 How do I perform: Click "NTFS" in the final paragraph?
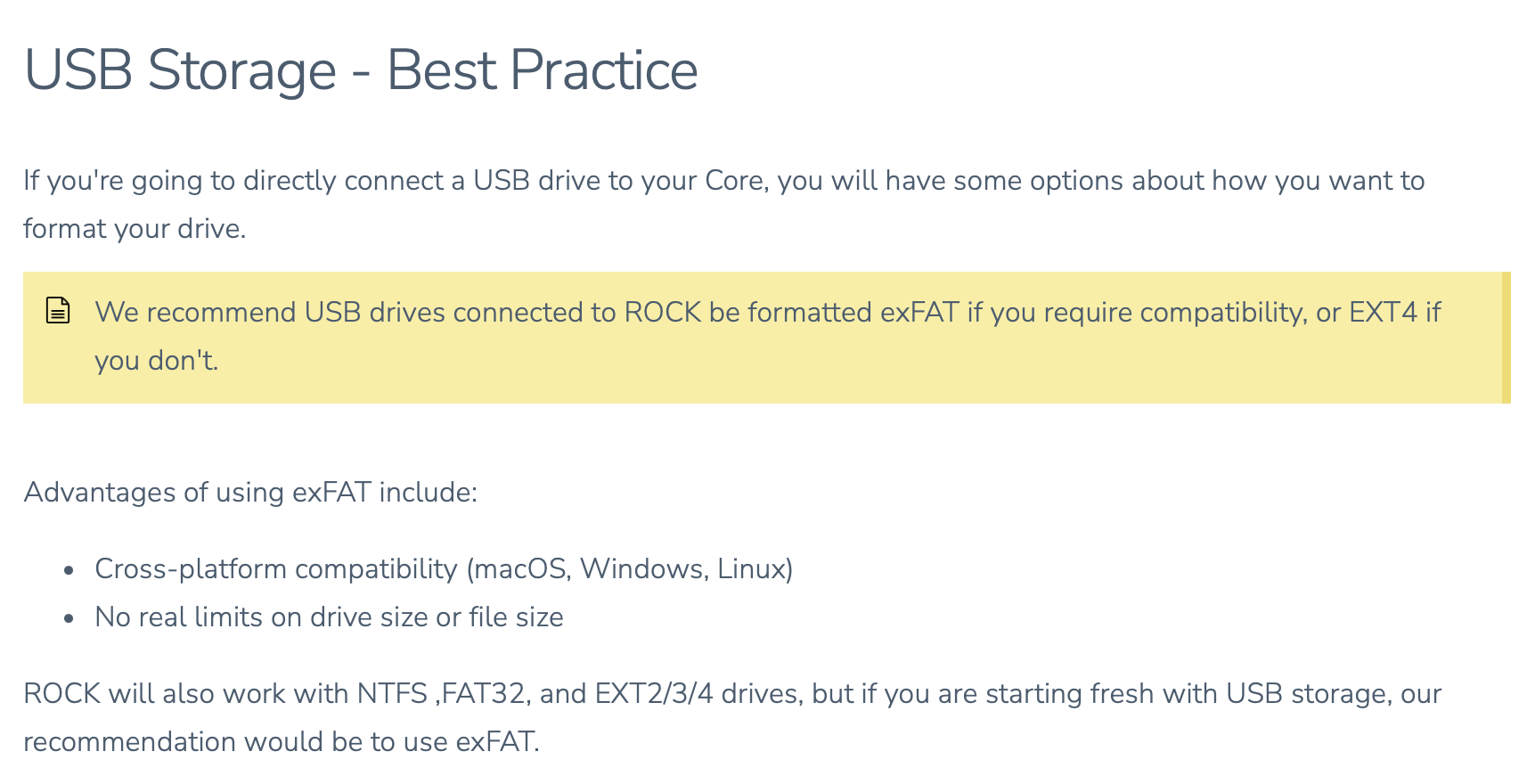pos(392,694)
